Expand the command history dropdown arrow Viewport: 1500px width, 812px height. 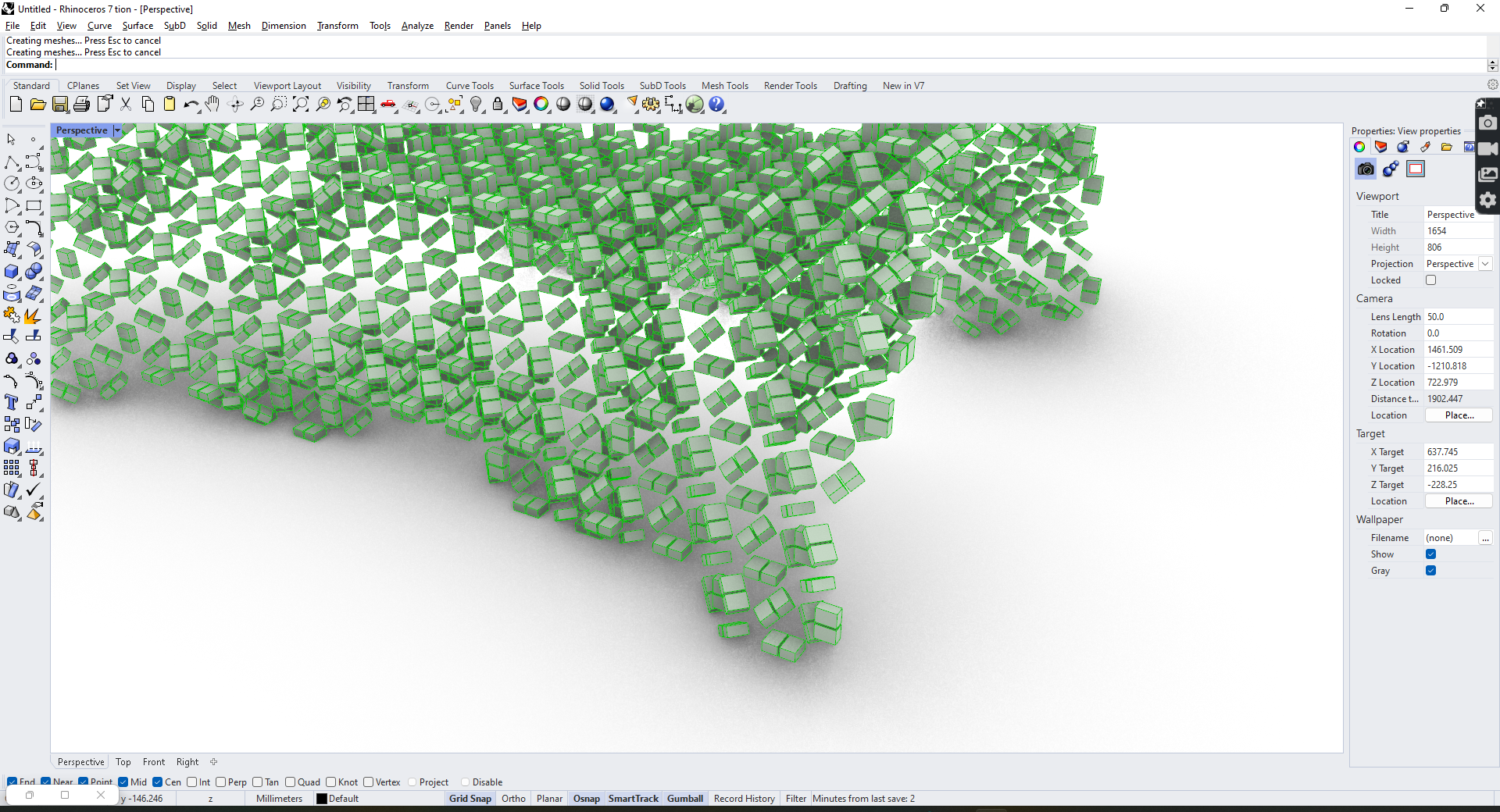1492,65
